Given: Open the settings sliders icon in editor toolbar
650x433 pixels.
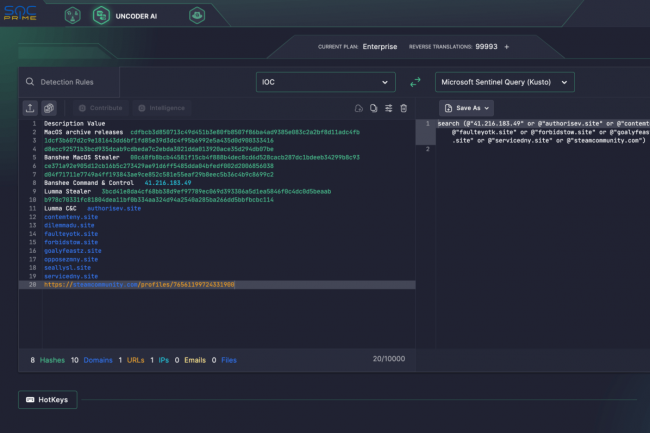Looking at the screenshot, I should click(x=388, y=108).
